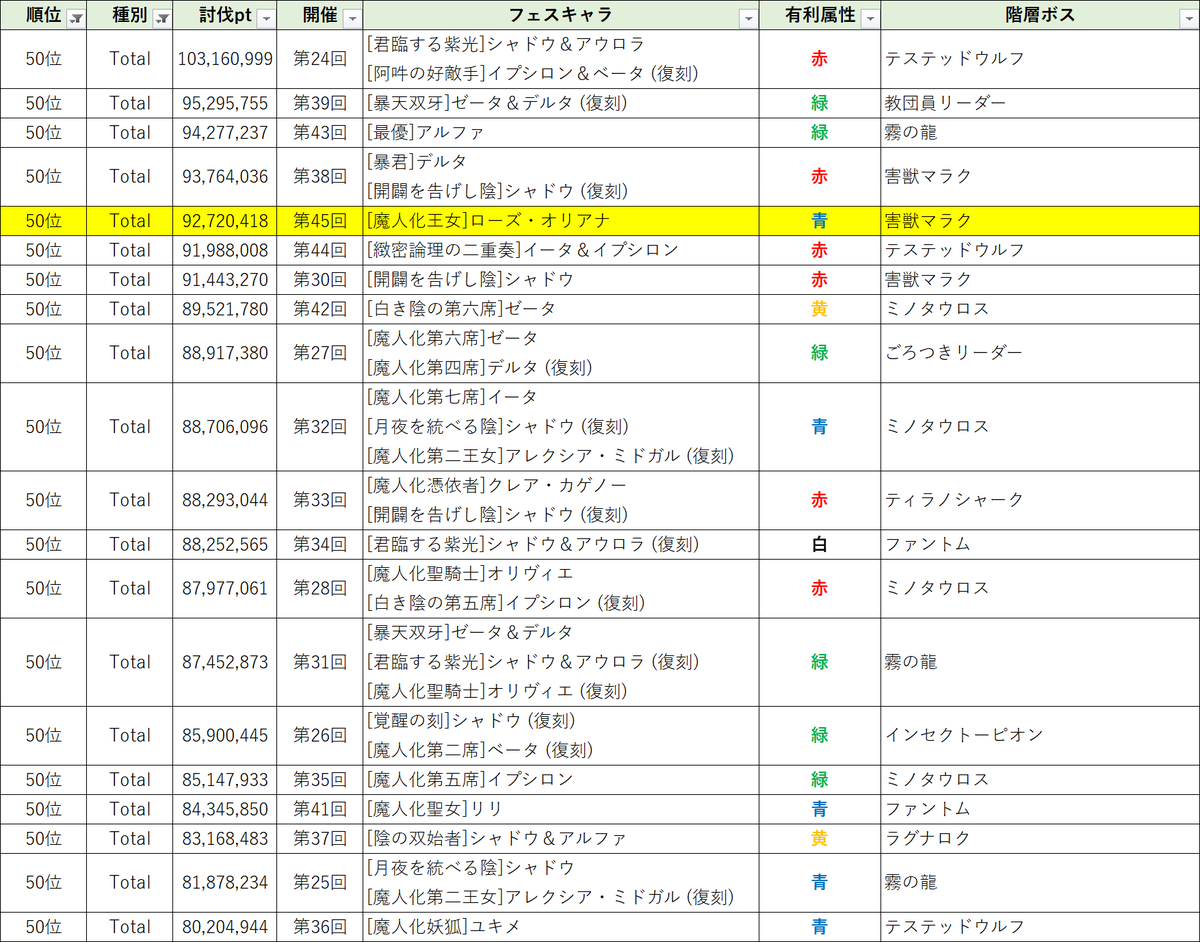This screenshot has width=1200, height=942.
Task: Open the 討伐pt column filter dropdown
Action: 264,19
